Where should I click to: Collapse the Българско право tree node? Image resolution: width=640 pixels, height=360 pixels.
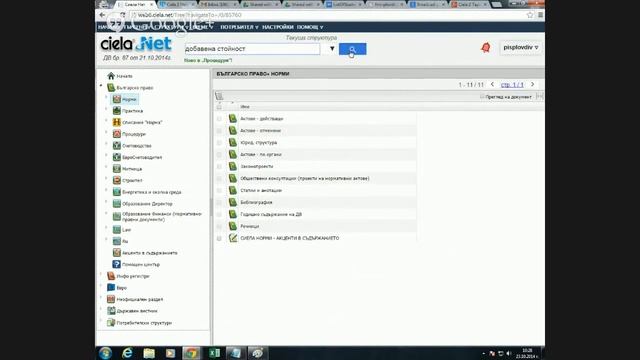click(101, 86)
